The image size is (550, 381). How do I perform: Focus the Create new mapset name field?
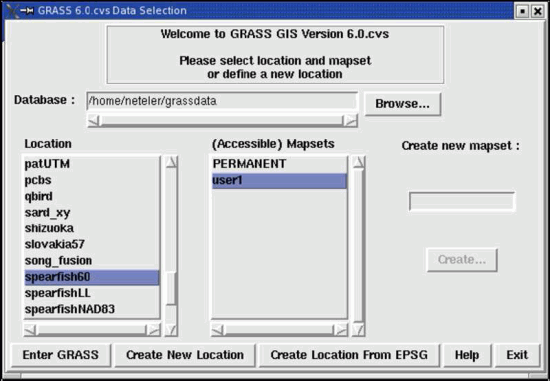pyautogui.click(x=462, y=201)
